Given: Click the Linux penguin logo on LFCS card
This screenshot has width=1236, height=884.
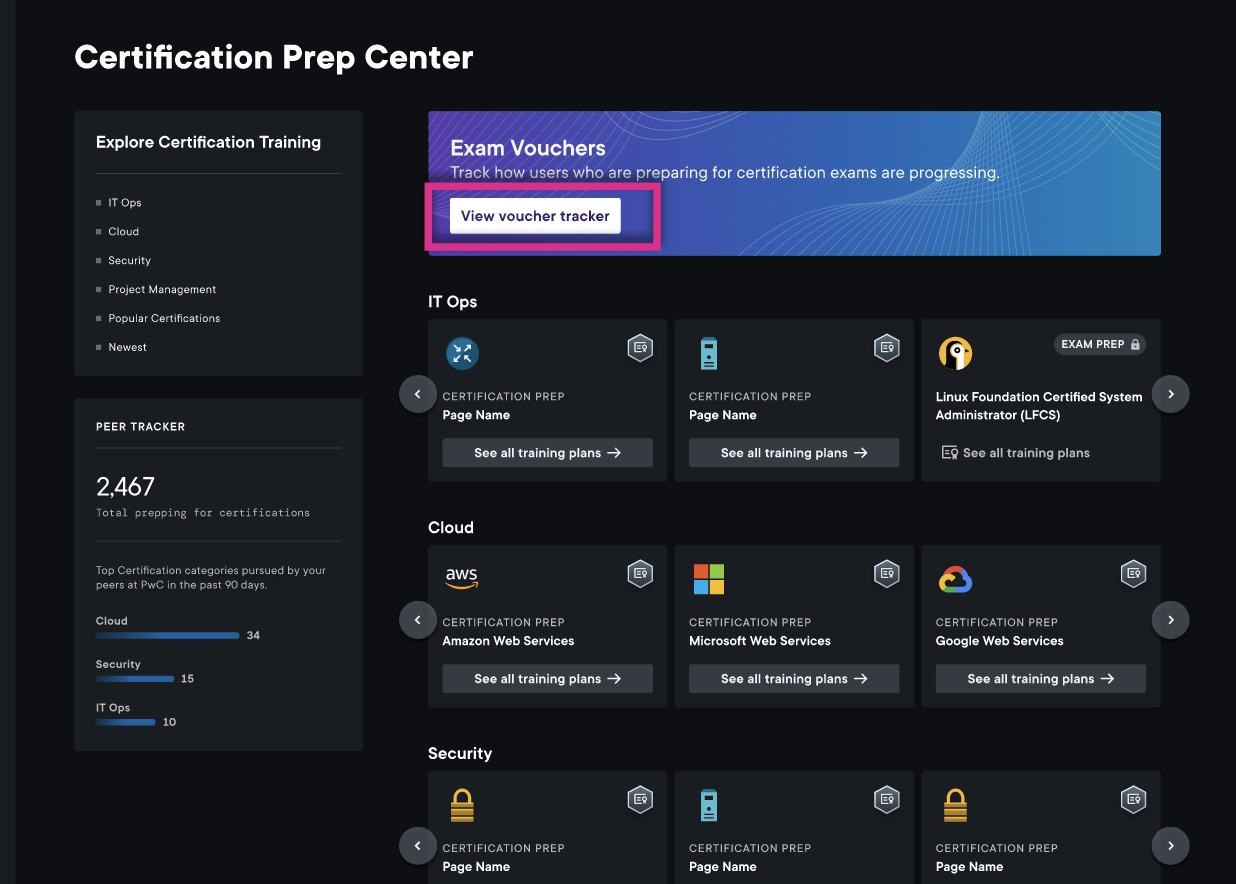Looking at the screenshot, I should pyautogui.click(x=955, y=353).
